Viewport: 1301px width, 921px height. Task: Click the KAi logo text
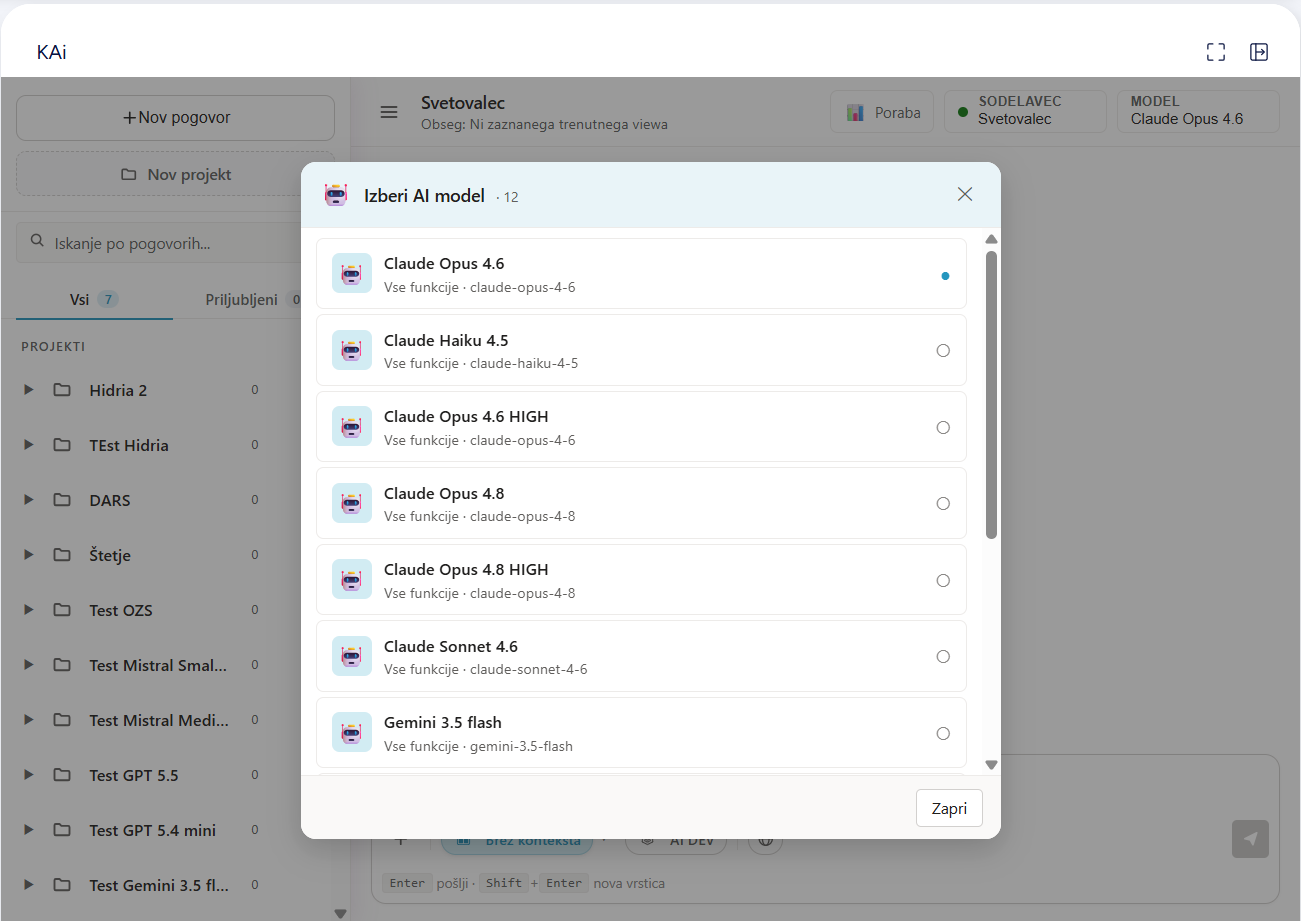point(52,52)
